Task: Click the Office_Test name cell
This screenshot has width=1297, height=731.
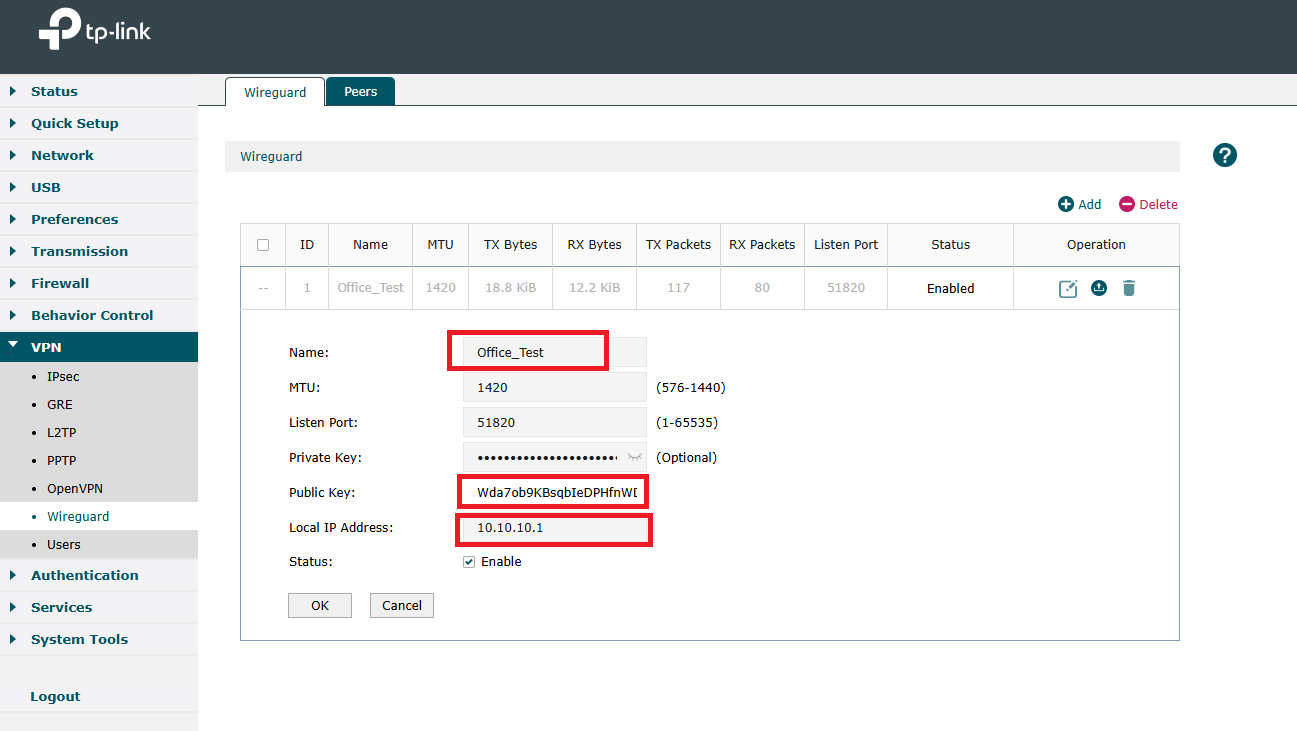Action: coord(371,288)
